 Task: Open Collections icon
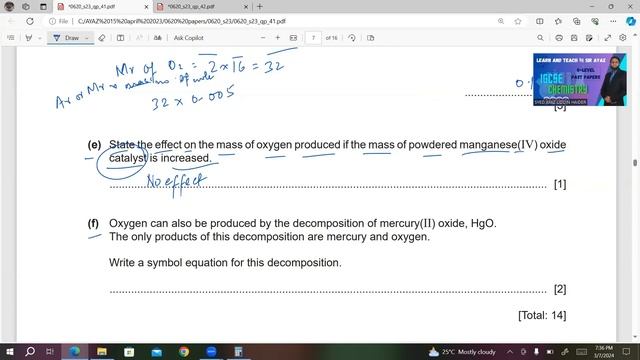577,21
